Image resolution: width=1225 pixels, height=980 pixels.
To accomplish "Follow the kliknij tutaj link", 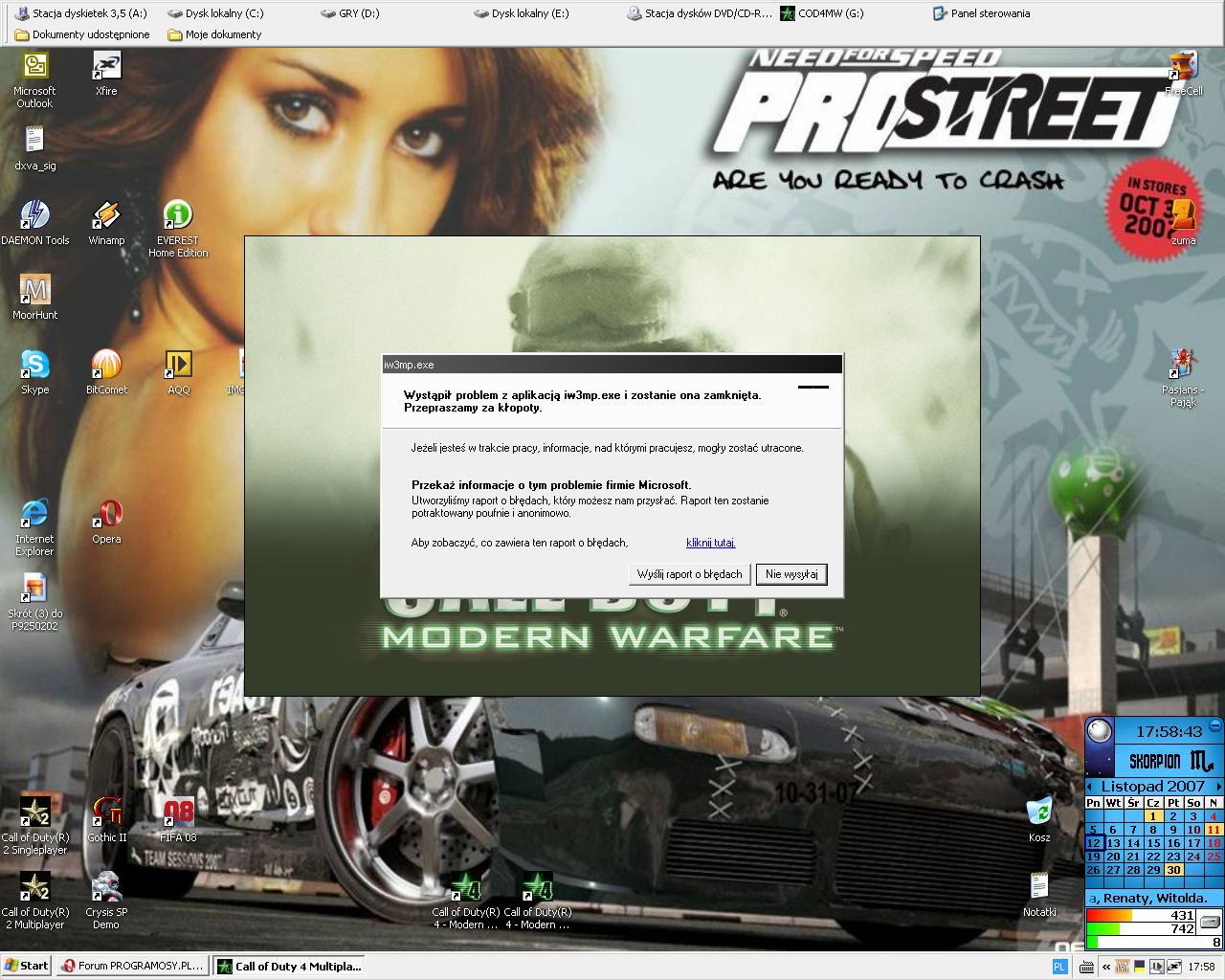I will (x=710, y=543).
